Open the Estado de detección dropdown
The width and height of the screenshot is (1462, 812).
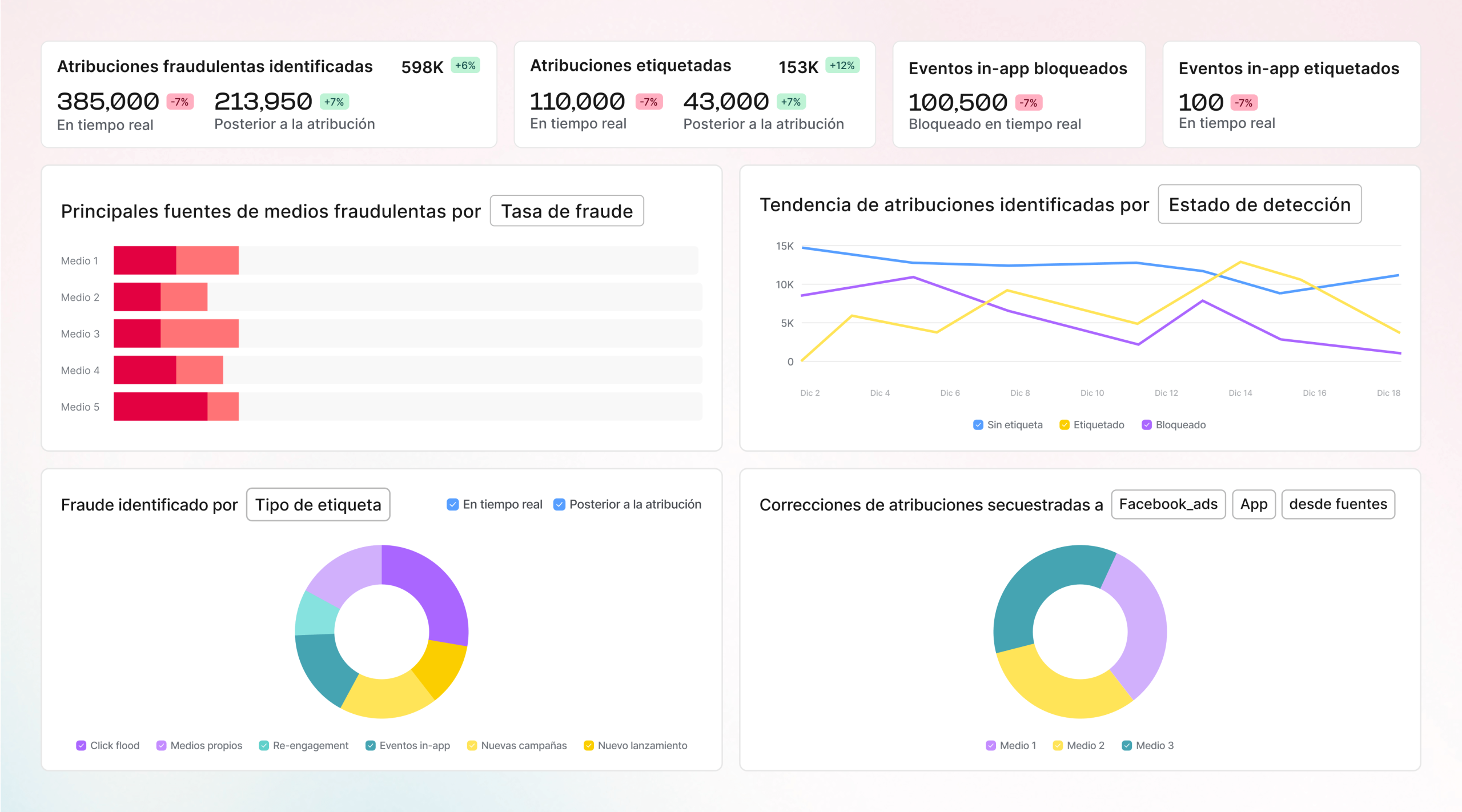(x=1259, y=204)
